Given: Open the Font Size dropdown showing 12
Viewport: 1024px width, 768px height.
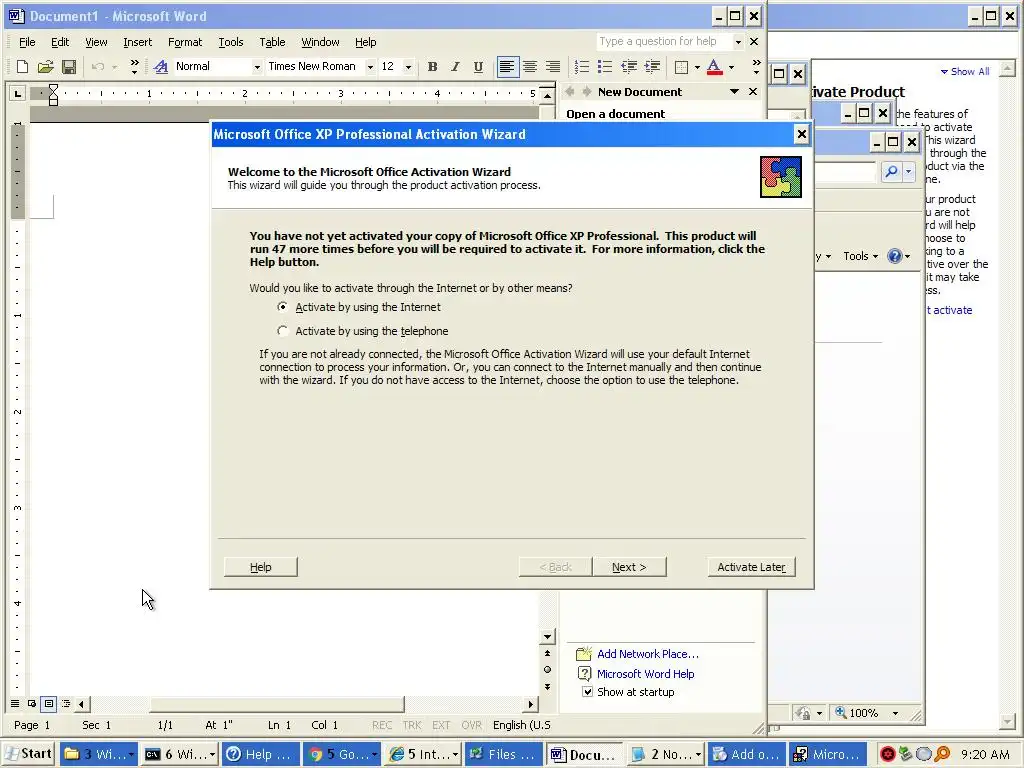Looking at the screenshot, I should [x=408, y=67].
